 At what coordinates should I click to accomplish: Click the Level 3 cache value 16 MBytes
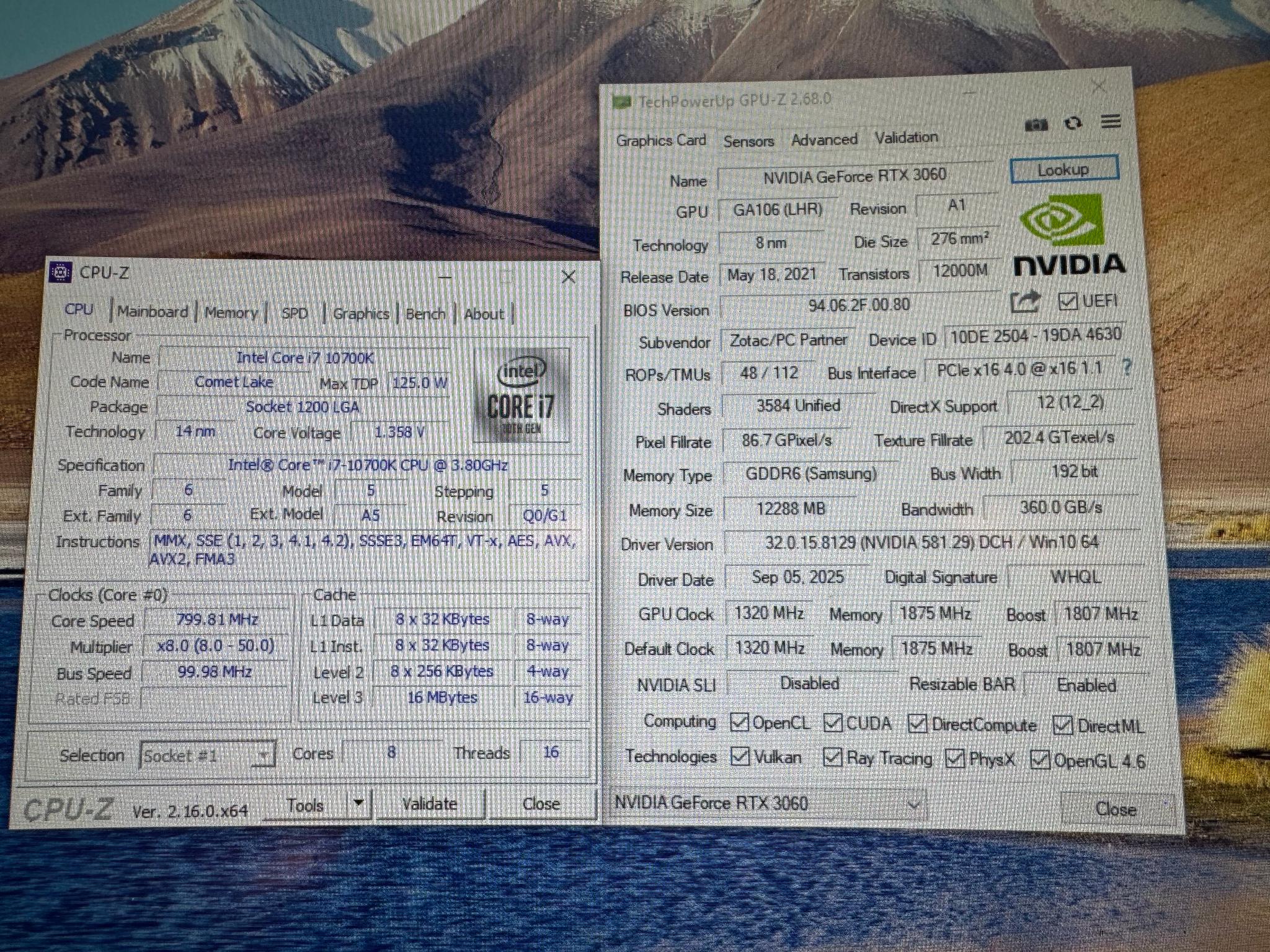(442, 697)
